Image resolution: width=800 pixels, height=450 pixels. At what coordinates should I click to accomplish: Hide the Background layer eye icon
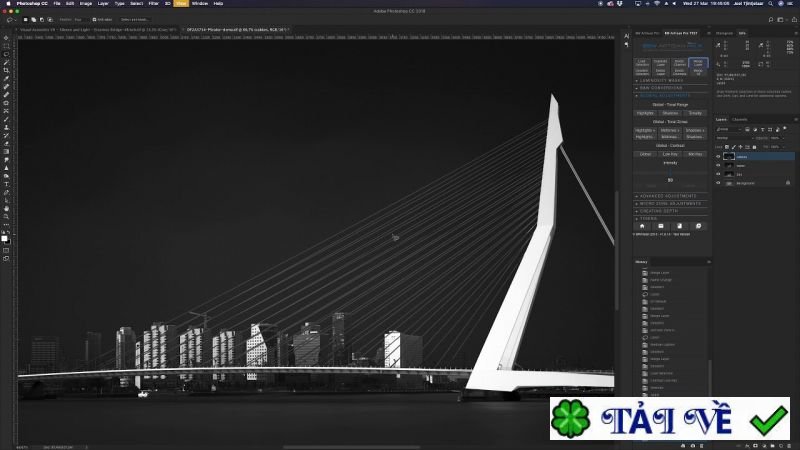pos(718,183)
